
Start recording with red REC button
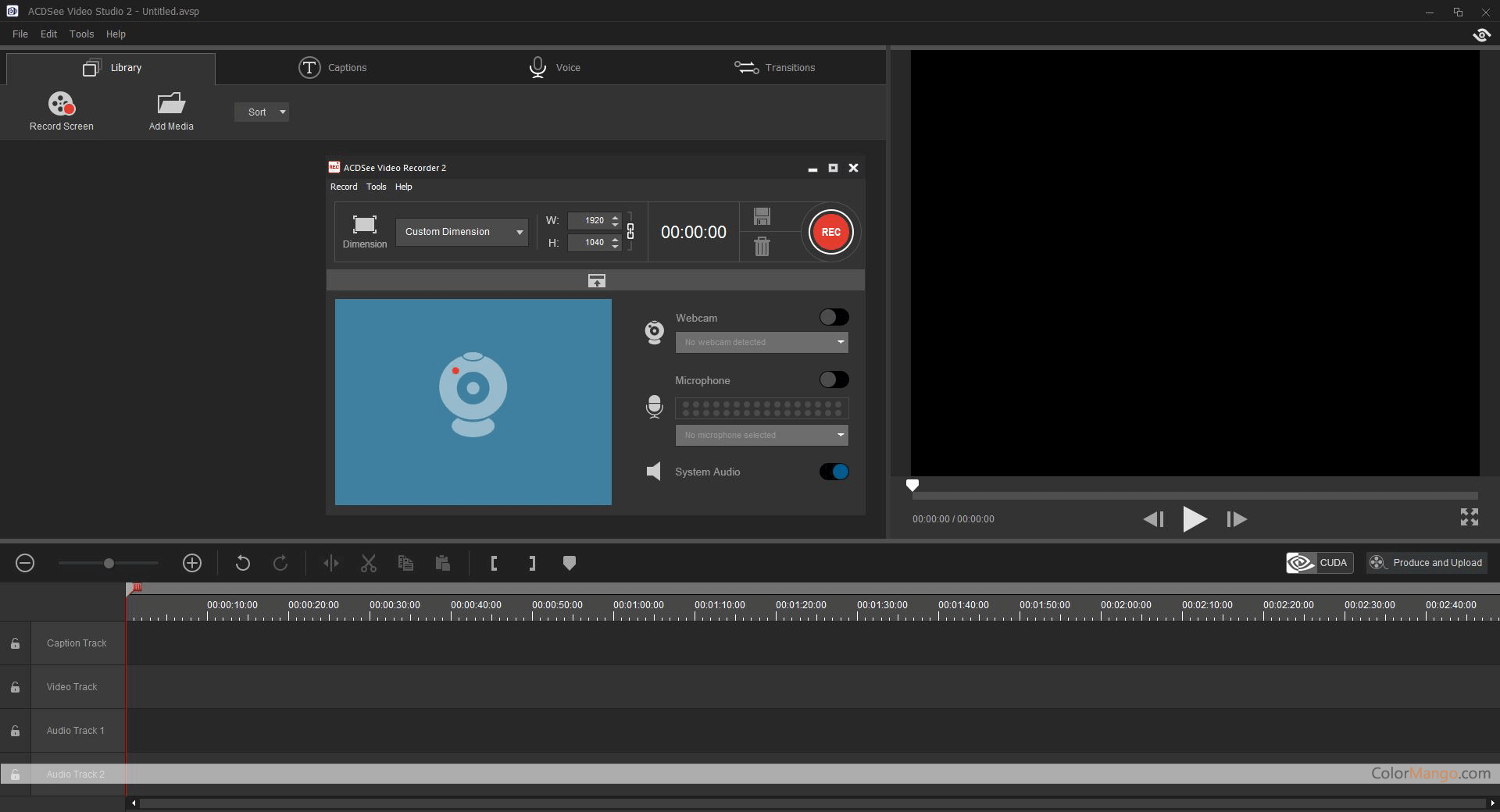830,232
